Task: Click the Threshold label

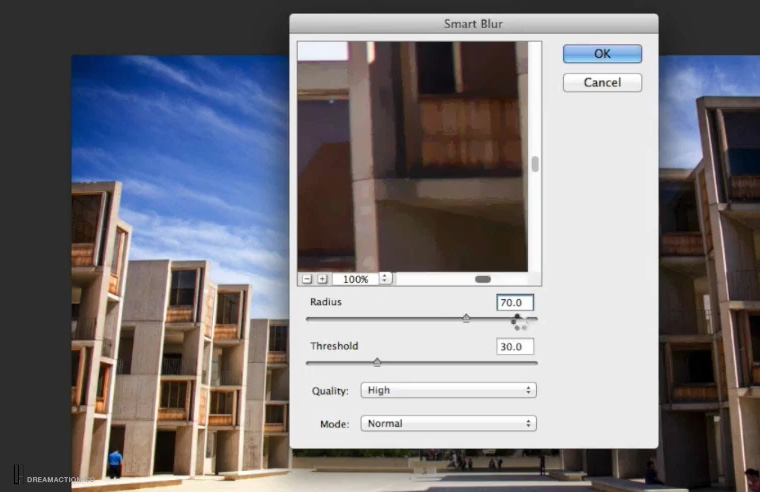Action: (334, 346)
